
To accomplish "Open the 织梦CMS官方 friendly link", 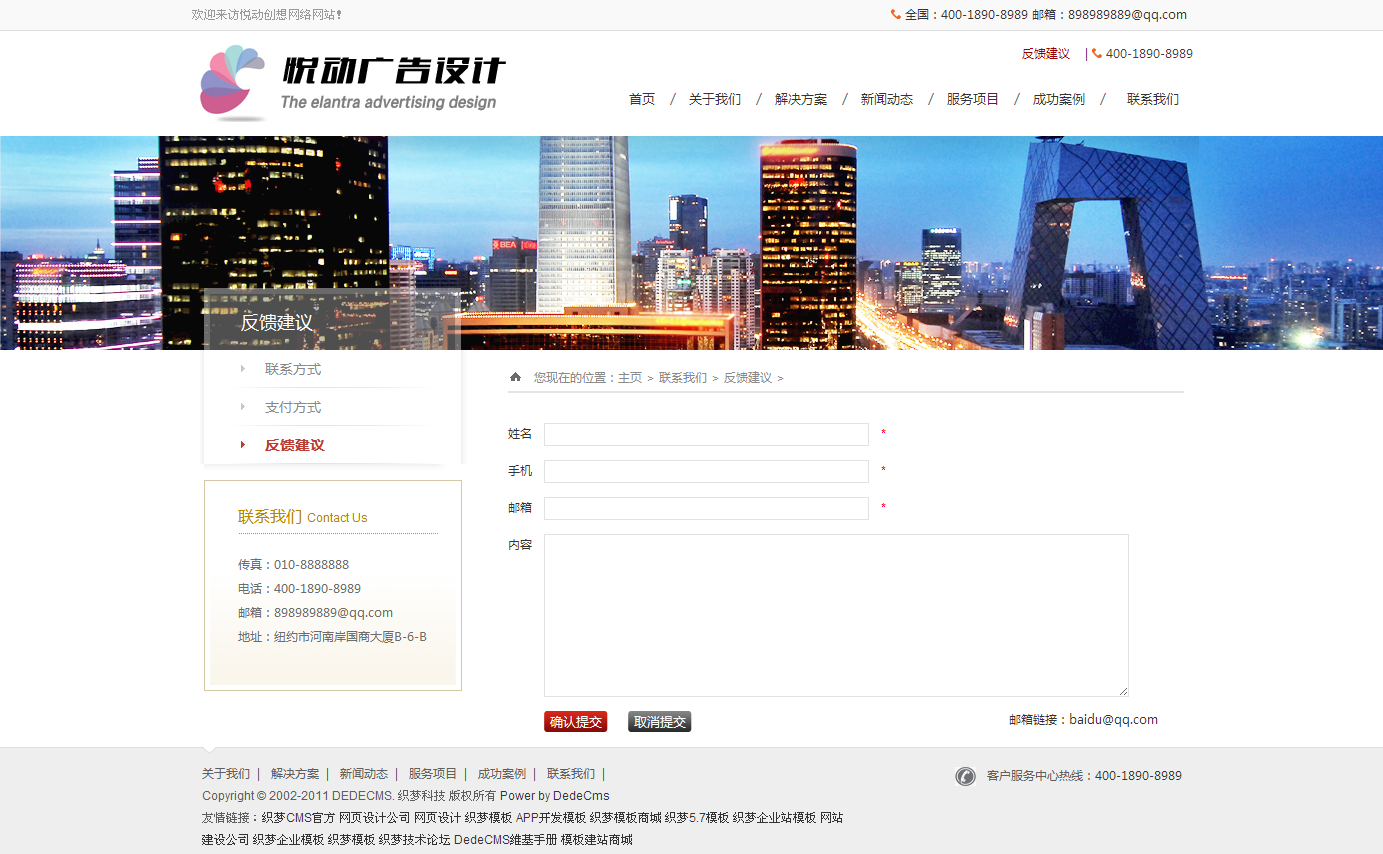I will (x=298, y=818).
